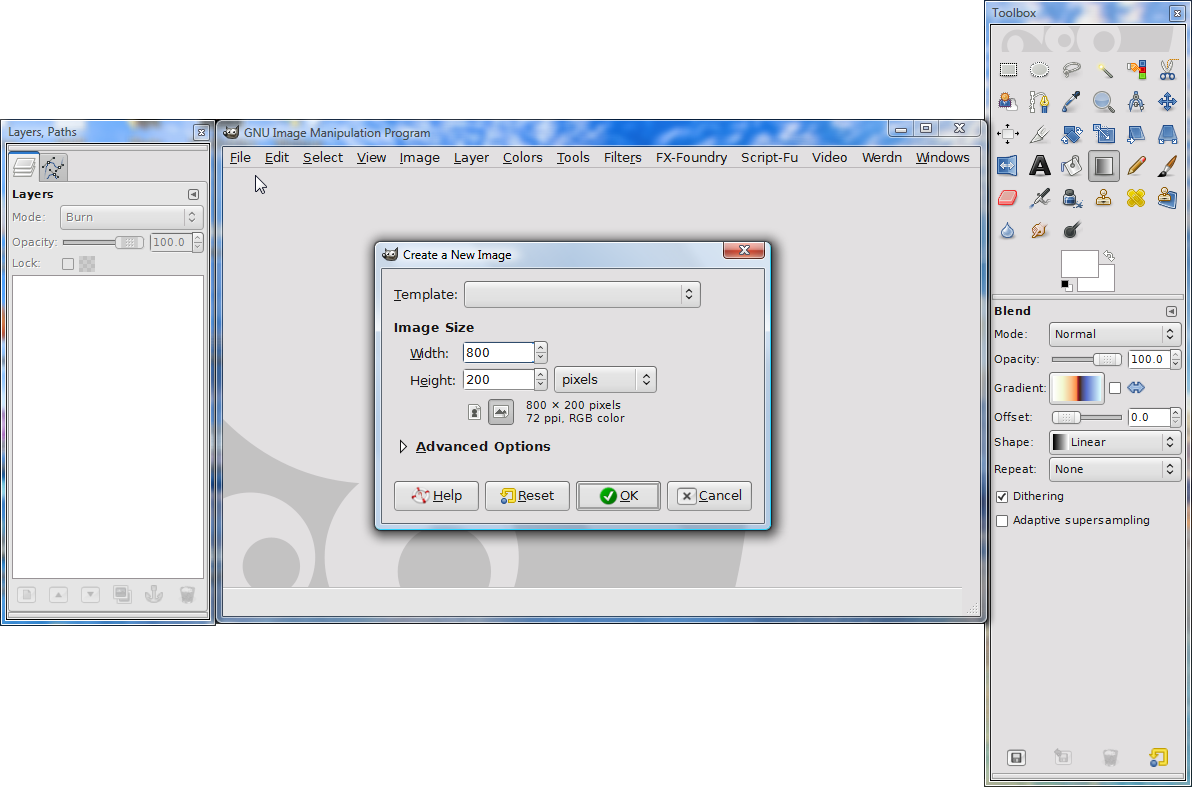Screen dimensions: 1192x787
Task: Click the Width input field
Action: (497, 352)
